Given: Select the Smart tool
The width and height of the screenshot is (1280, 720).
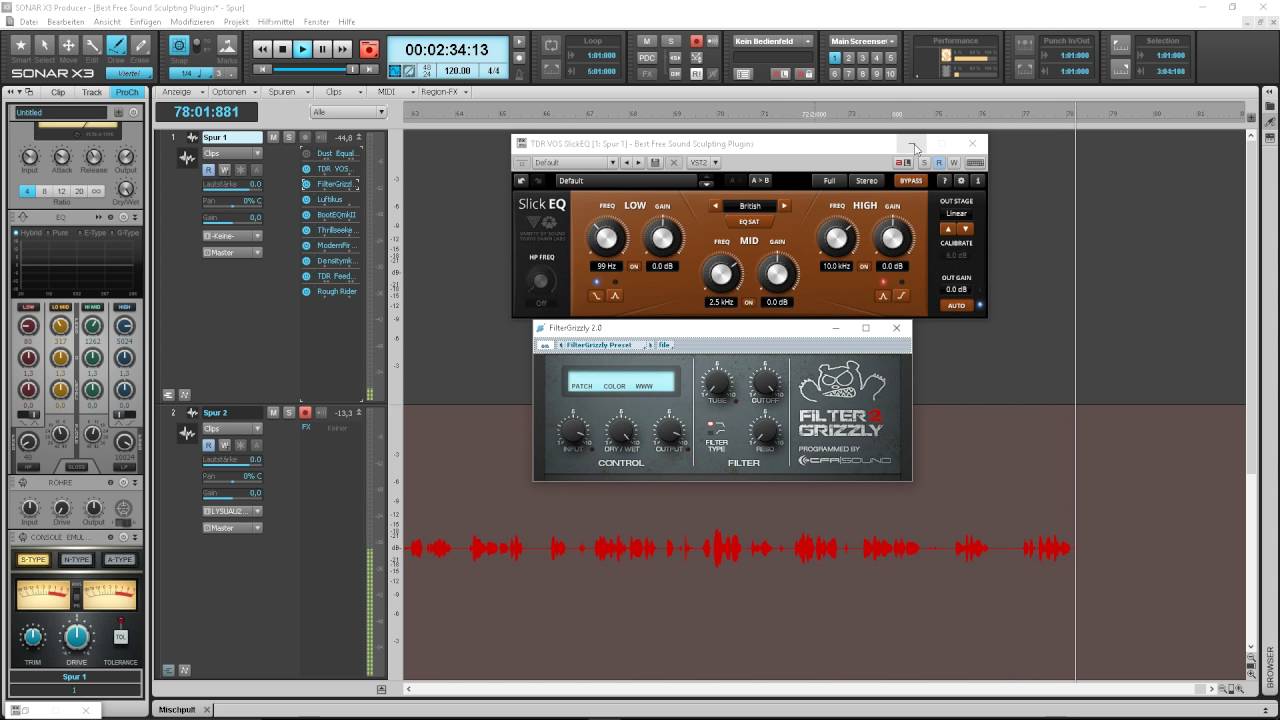Looking at the screenshot, I should (x=20, y=45).
